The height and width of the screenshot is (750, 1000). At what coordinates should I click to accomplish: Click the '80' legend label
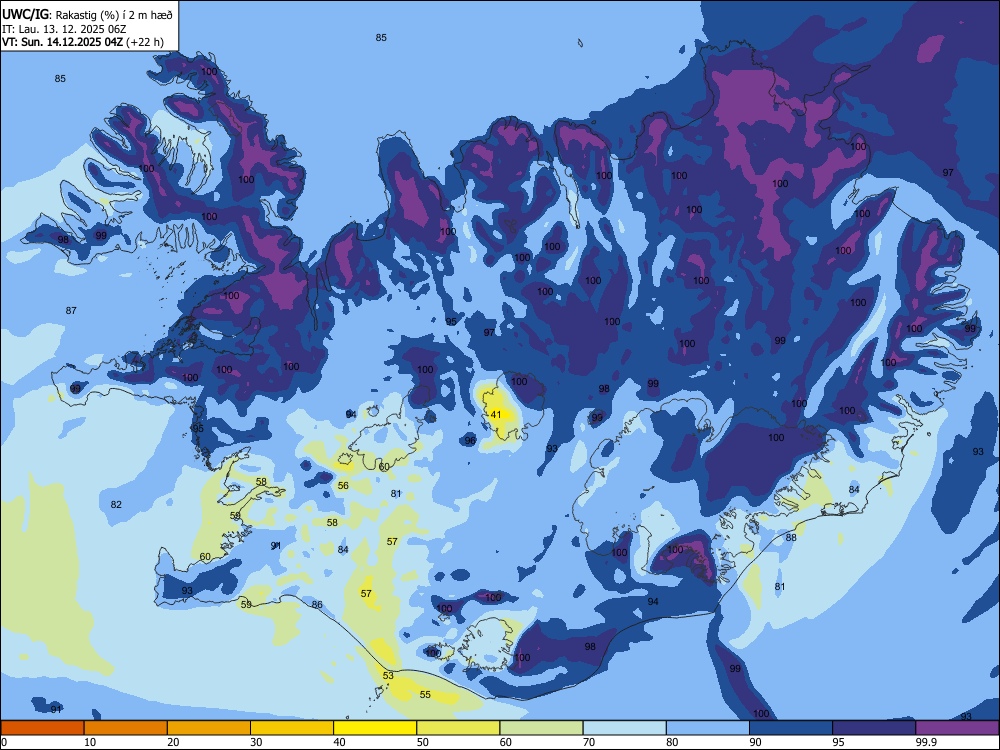(672, 742)
